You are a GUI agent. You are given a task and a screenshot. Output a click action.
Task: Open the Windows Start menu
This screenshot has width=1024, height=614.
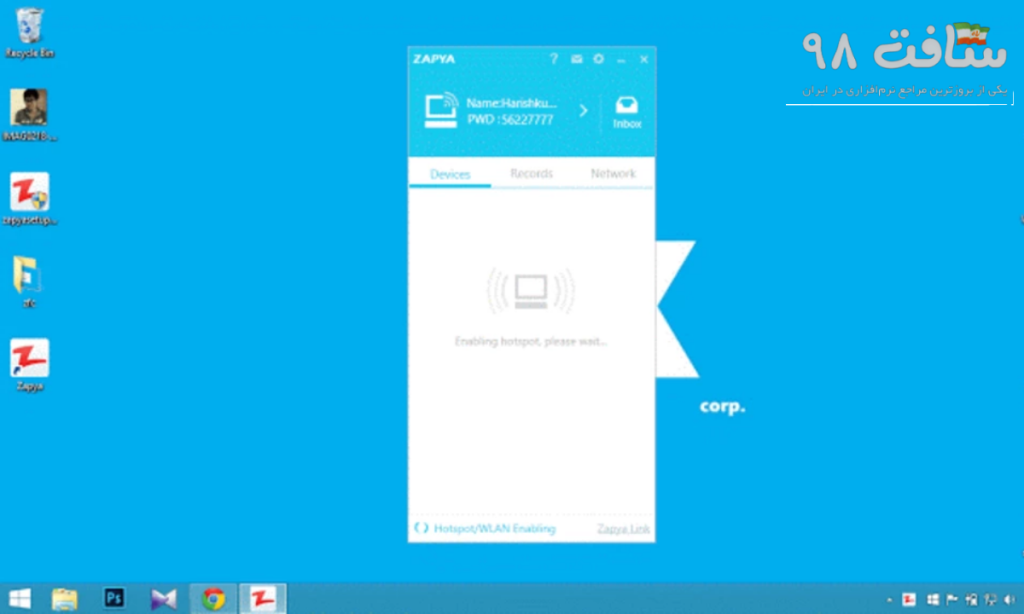coord(19,598)
